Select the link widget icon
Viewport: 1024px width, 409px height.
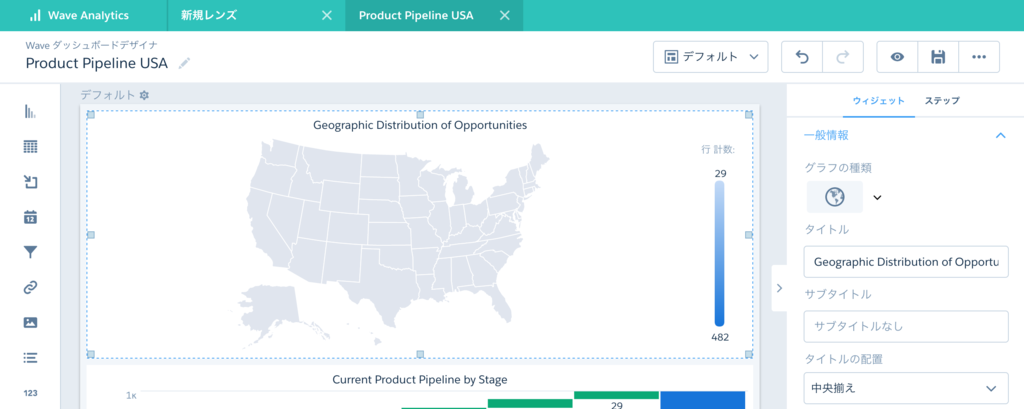[x=30, y=287]
